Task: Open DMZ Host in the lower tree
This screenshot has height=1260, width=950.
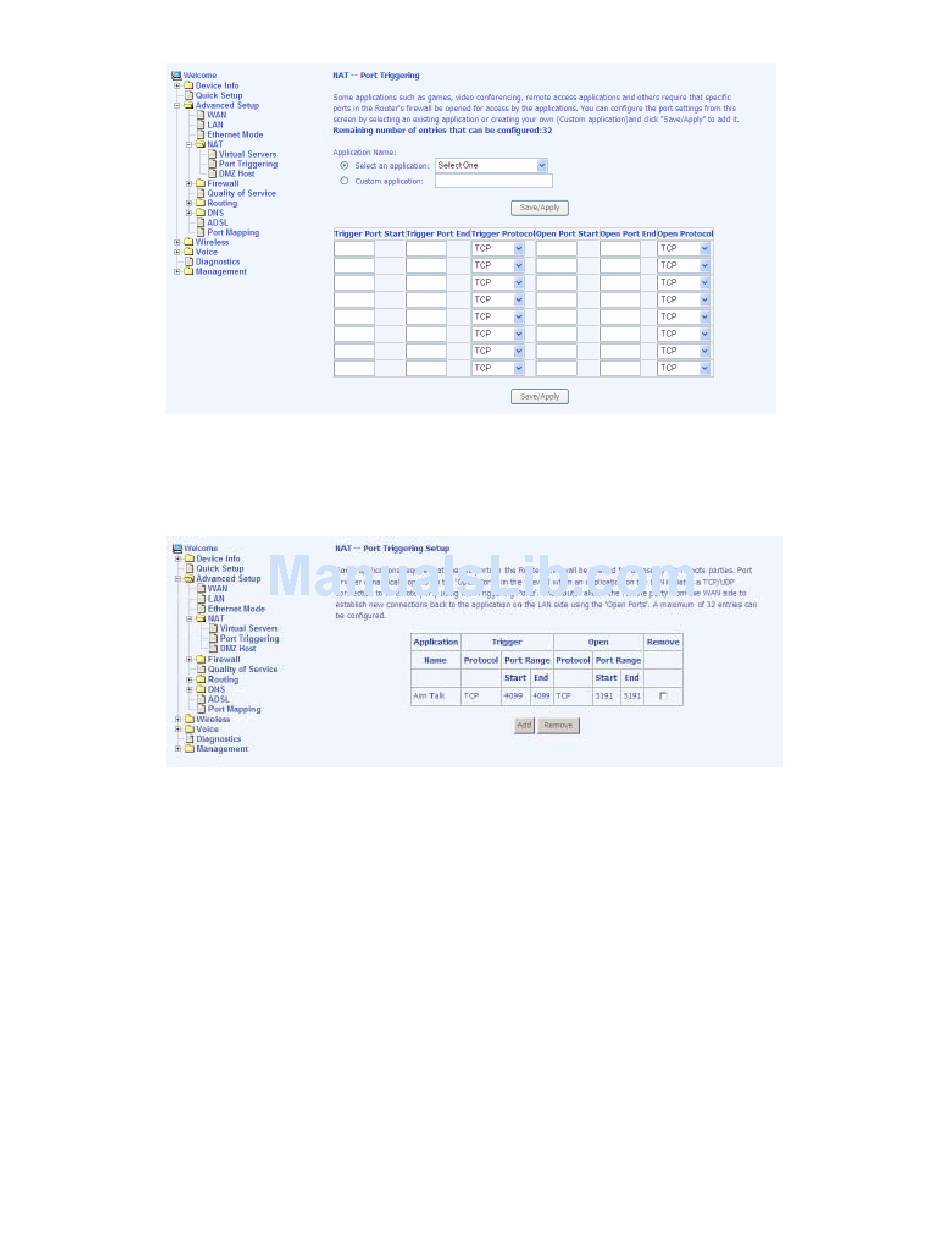Action: click(x=237, y=648)
